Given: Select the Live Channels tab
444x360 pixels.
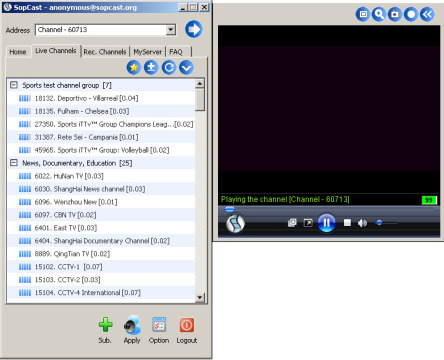Looking at the screenshot, I should click(56, 51).
